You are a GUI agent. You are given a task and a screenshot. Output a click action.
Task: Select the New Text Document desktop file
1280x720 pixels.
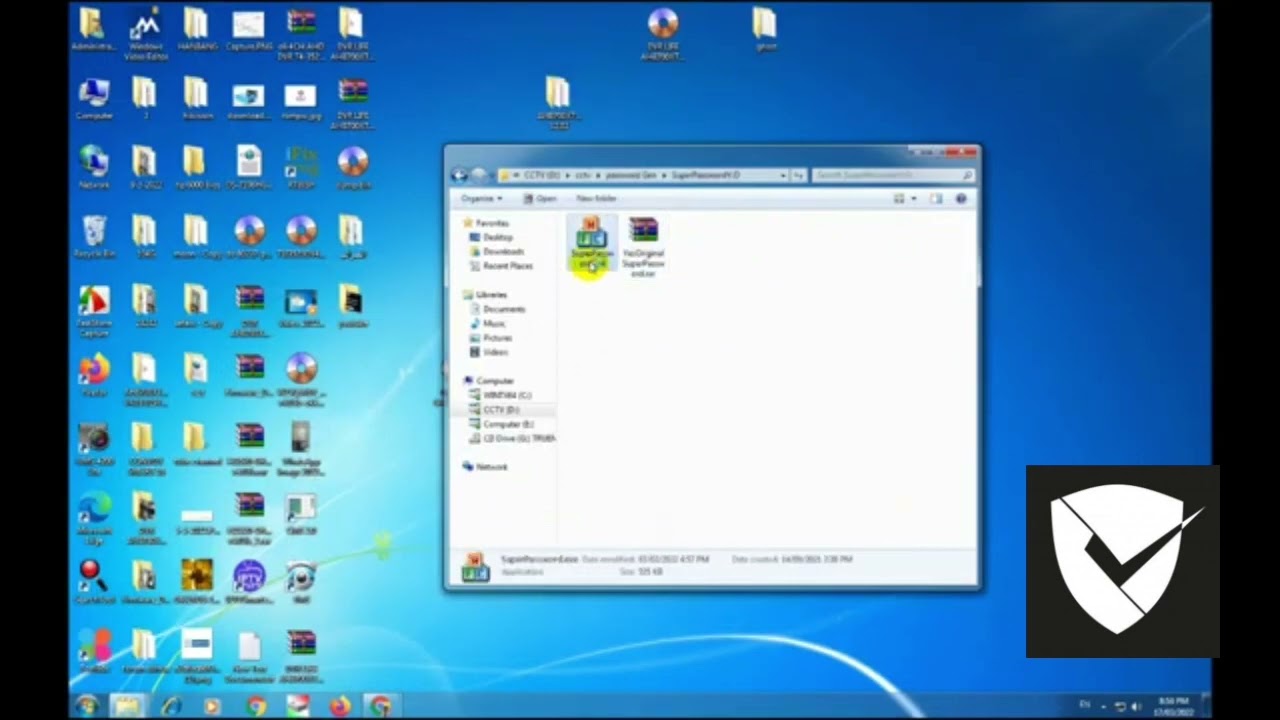click(x=249, y=656)
